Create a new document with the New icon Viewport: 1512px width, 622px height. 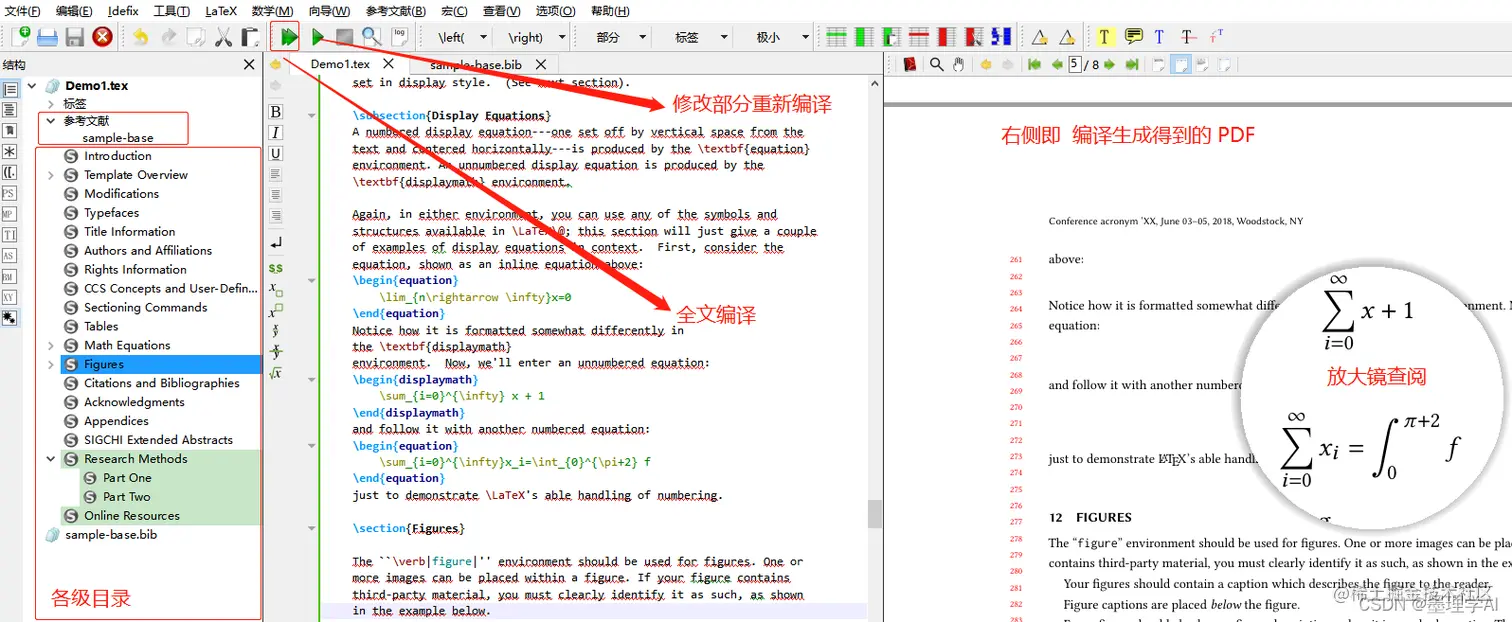tap(20, 37)
